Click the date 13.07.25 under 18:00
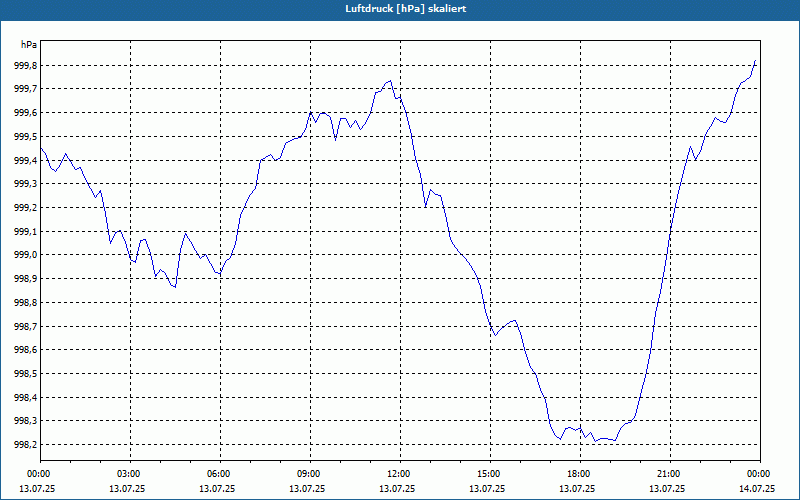 coord(577,489)
